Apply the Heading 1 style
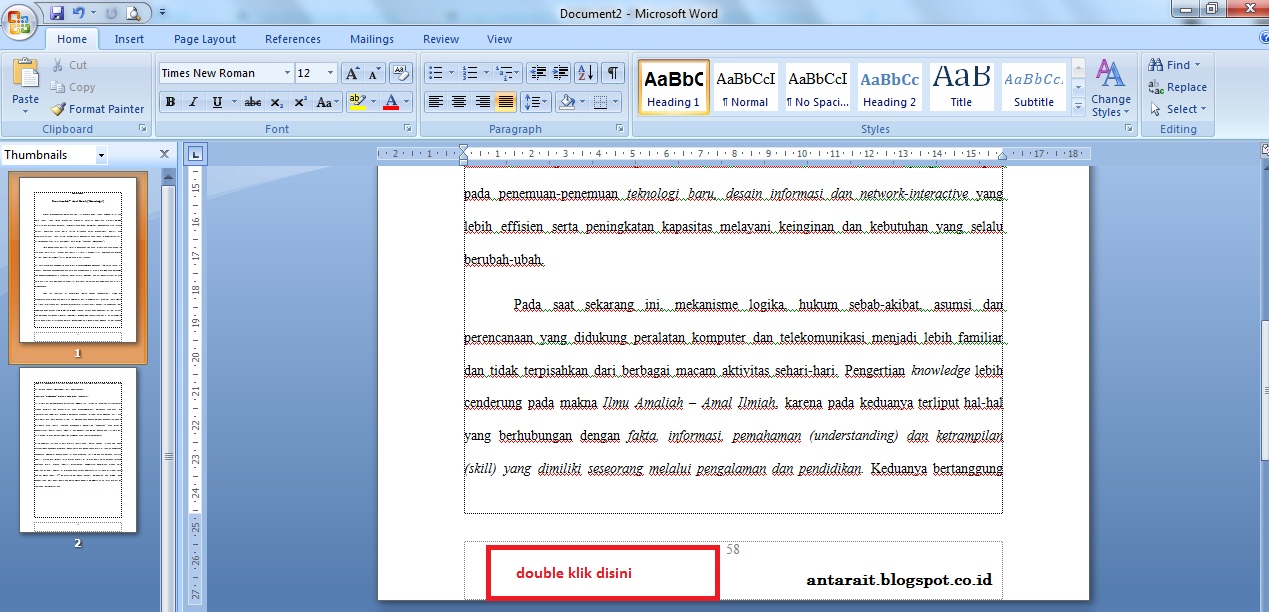Viewport: 1269px width, 612px height. 673,86
